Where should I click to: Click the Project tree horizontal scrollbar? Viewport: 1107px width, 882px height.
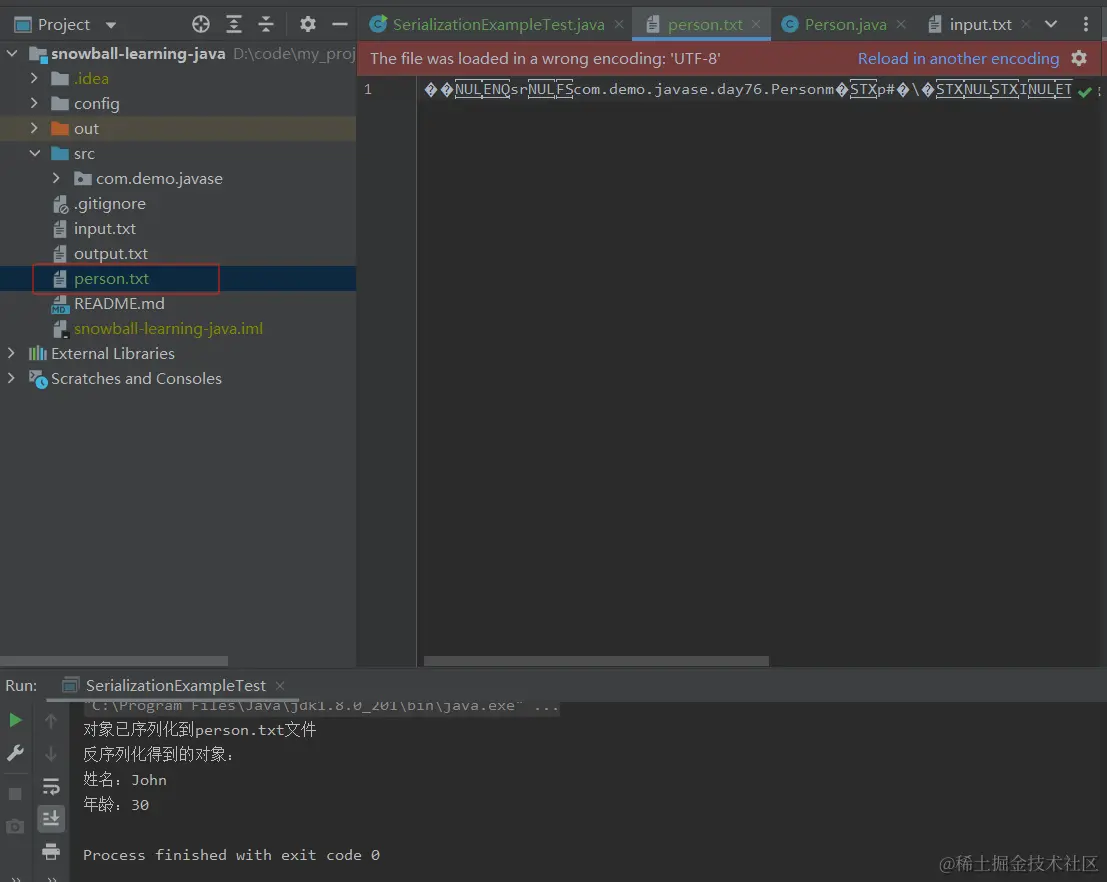click(114, 661)
